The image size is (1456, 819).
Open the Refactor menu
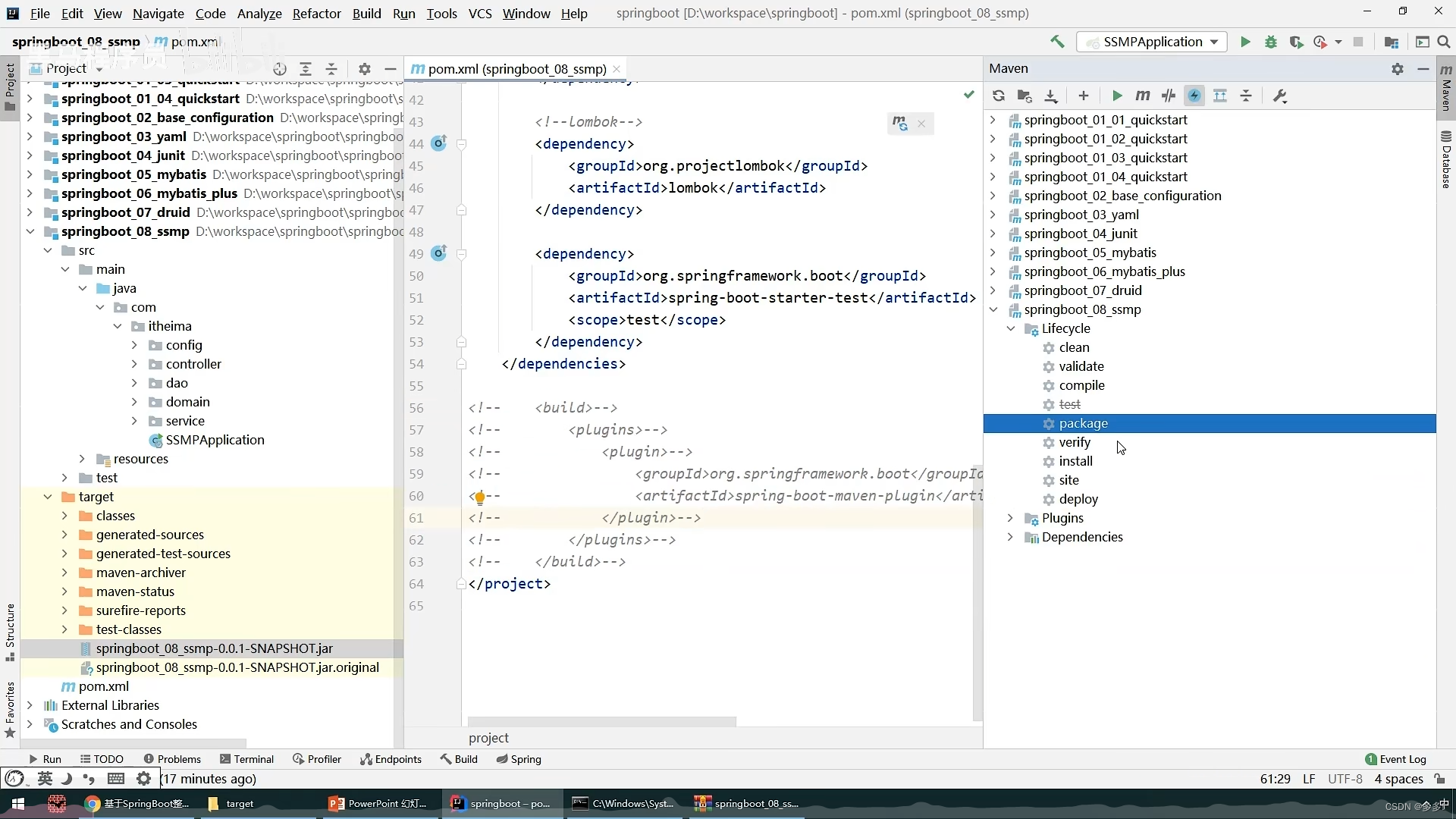point(316,13)
